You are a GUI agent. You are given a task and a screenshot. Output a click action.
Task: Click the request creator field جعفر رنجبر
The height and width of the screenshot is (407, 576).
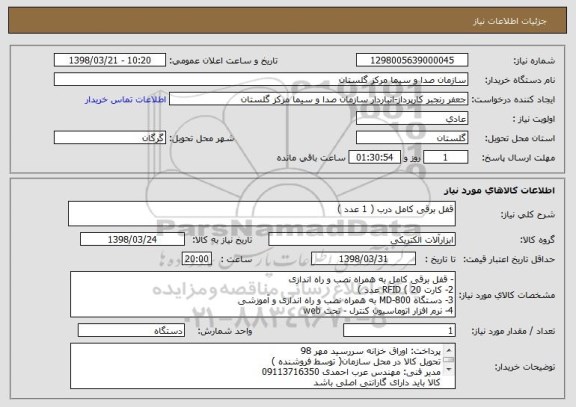318,99
